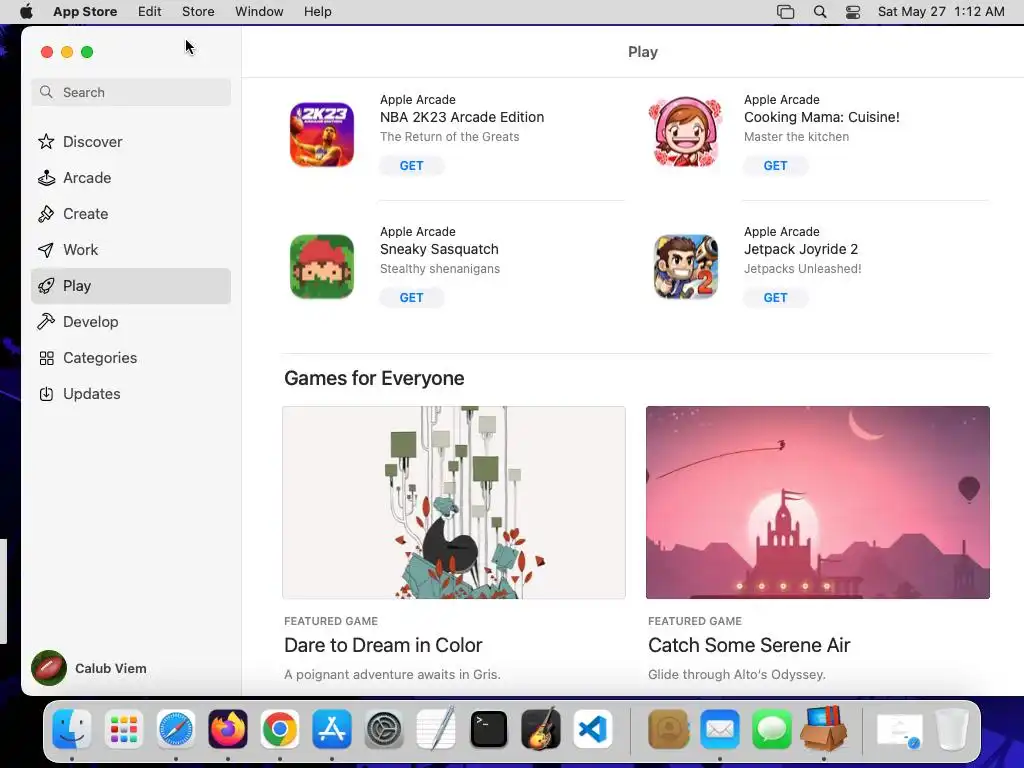The image size is (1024, 768).
Task: Open Mail from the Dock
Action: (x=720, y=729)
